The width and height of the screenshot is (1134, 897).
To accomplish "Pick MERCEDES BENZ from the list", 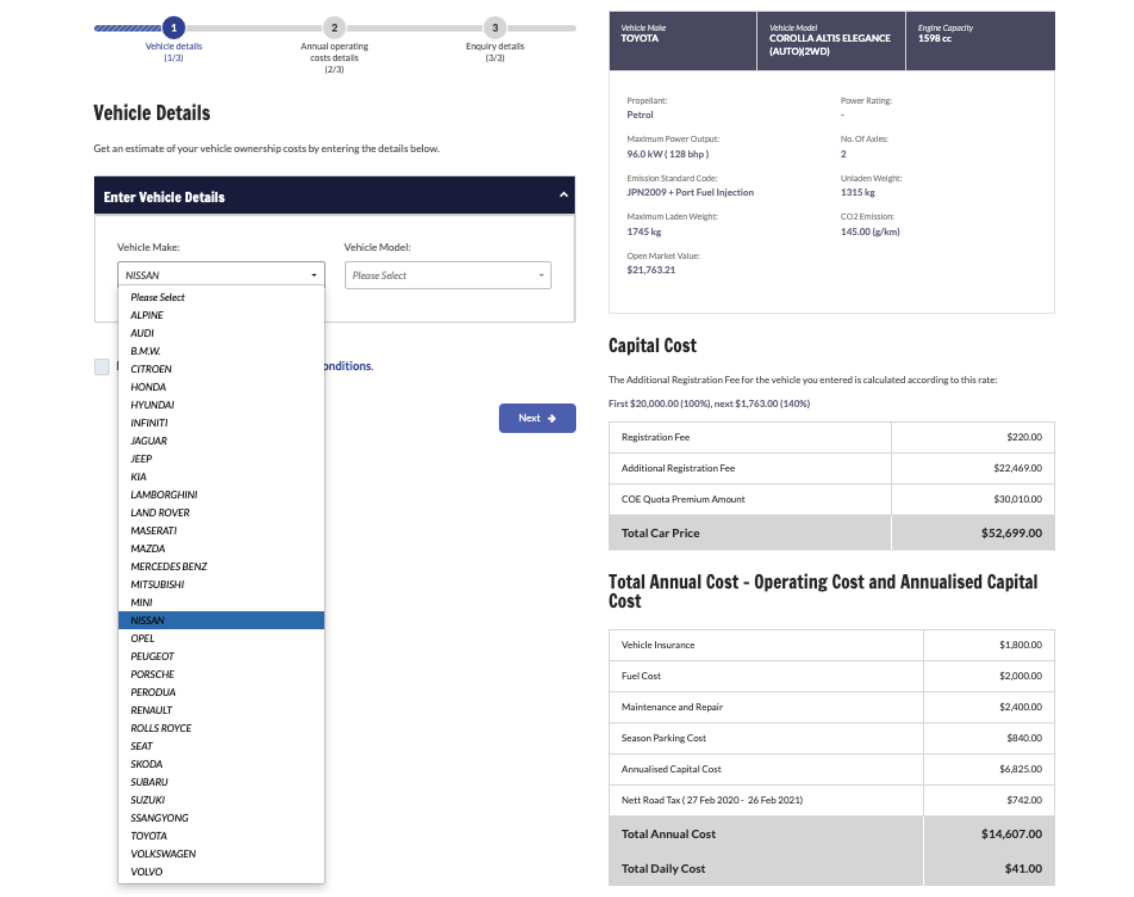I will pyautogui.click(x=169, y=567).
